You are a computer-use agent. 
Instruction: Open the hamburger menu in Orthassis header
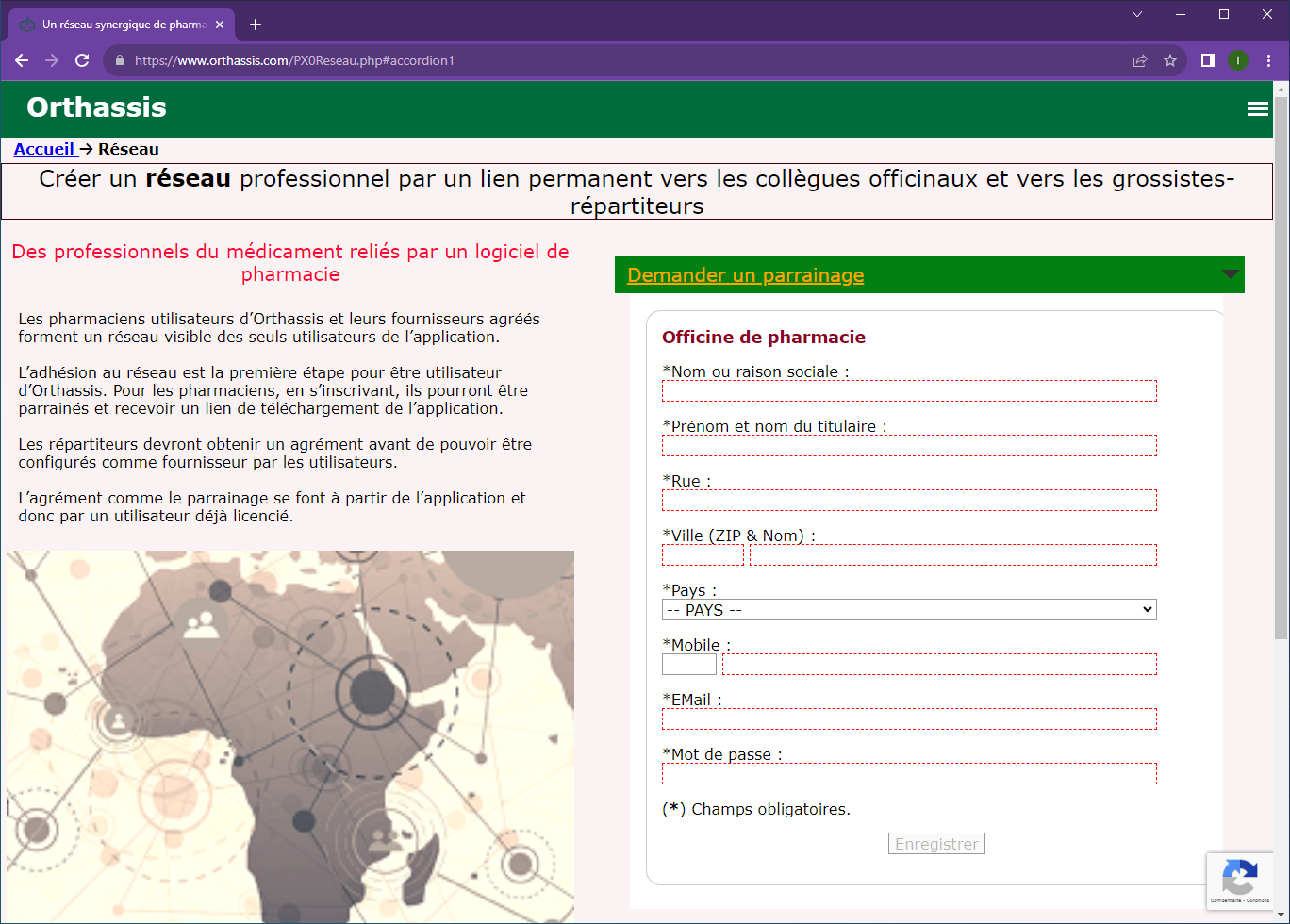pyautogui.click(x=1257, y=108)
